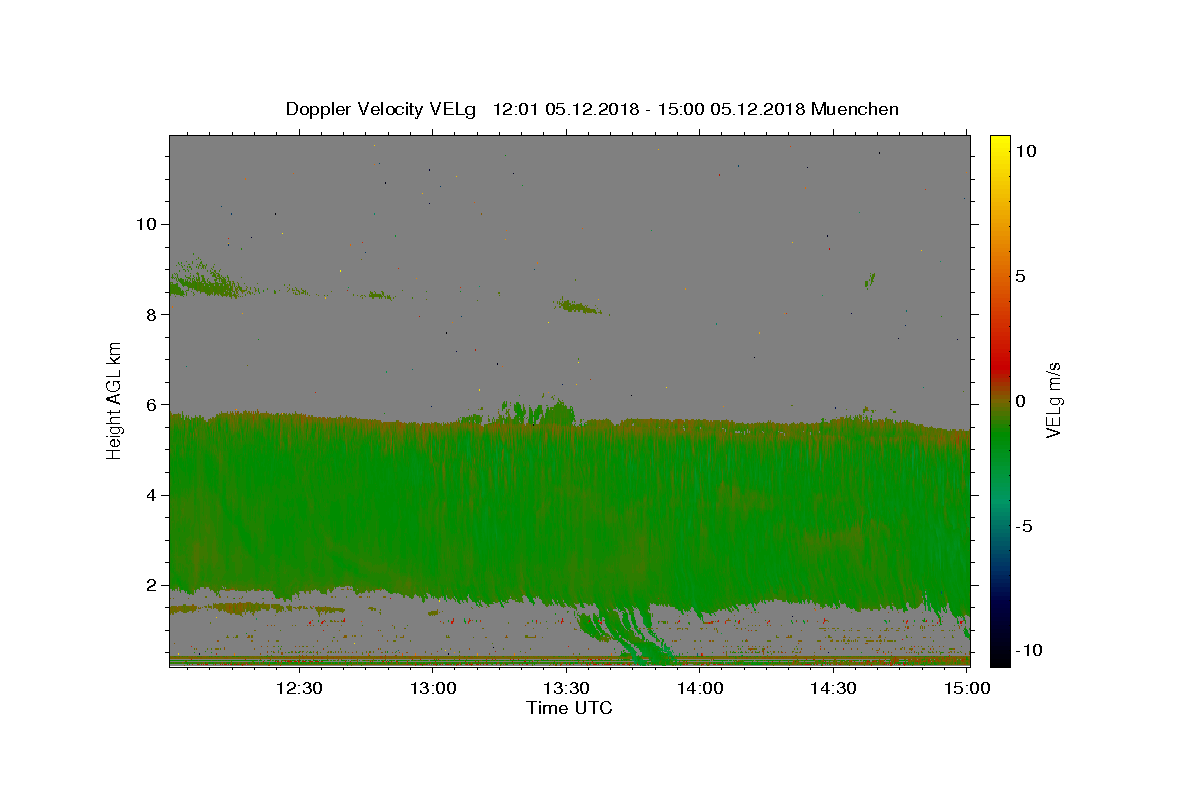Click the colorbar label 5
This screenshot has height=800, width=1200.
1020,276
